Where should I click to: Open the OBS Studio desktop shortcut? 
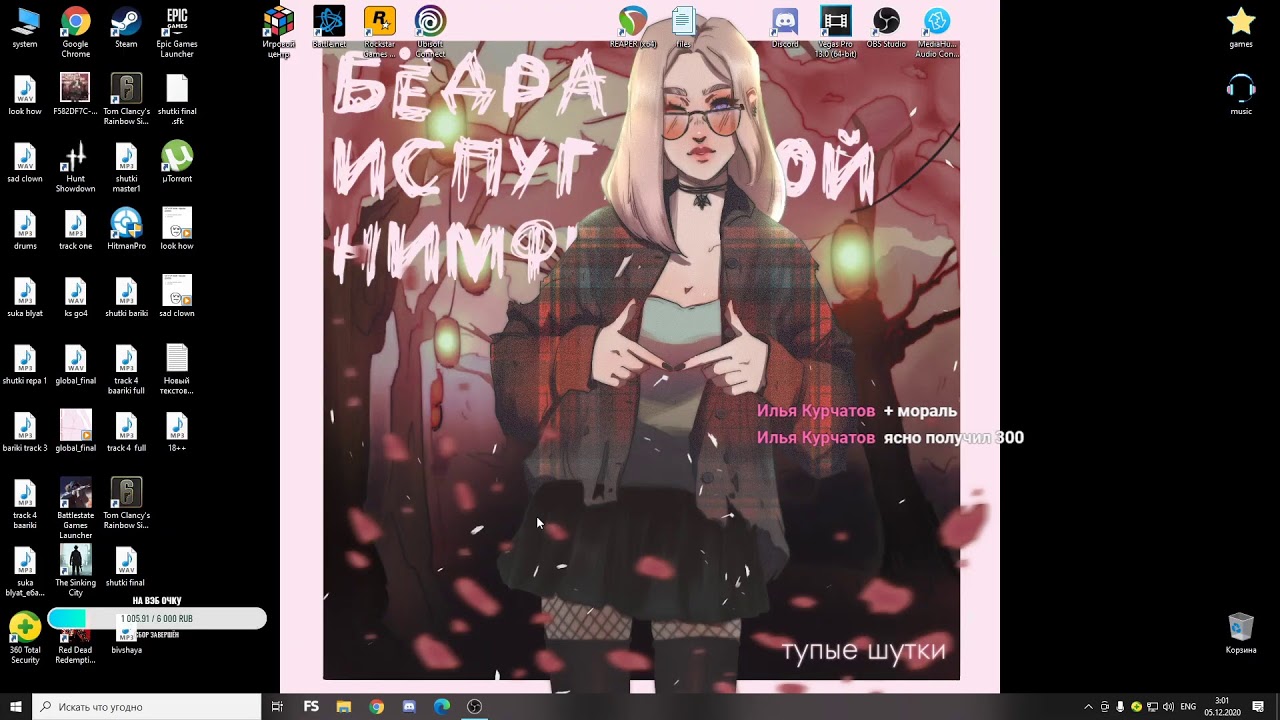pos(886,28)
